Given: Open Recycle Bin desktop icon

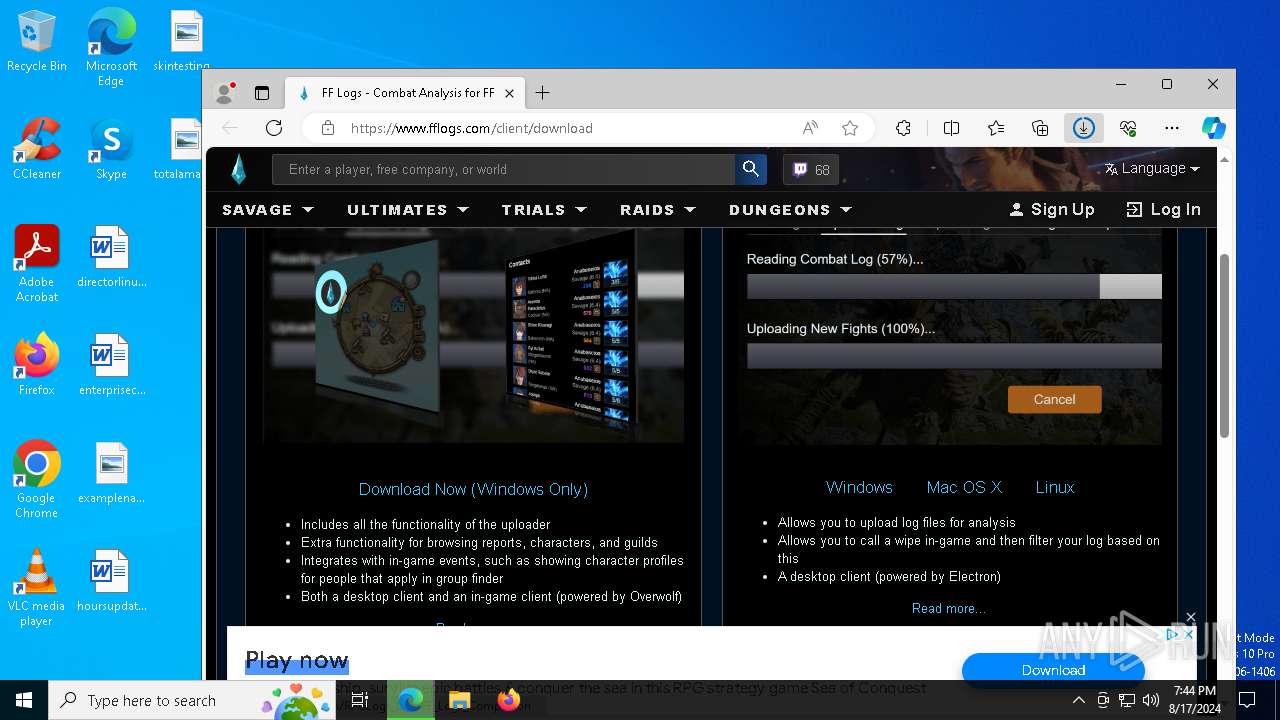Looking at the screenshot, I should click(x=37, y=42).
